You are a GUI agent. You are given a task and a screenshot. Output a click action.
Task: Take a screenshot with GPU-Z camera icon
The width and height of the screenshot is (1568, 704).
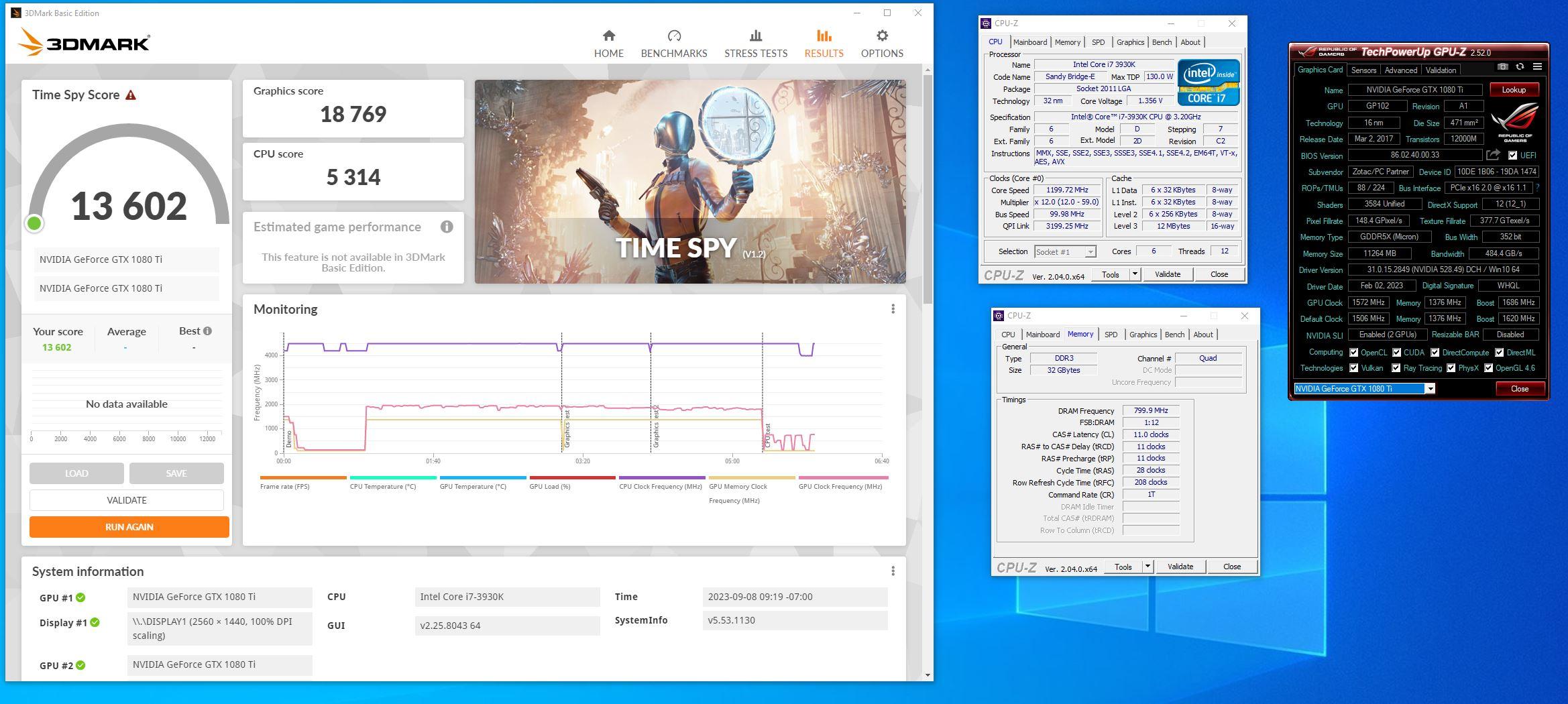click(x=1502, y=67)
